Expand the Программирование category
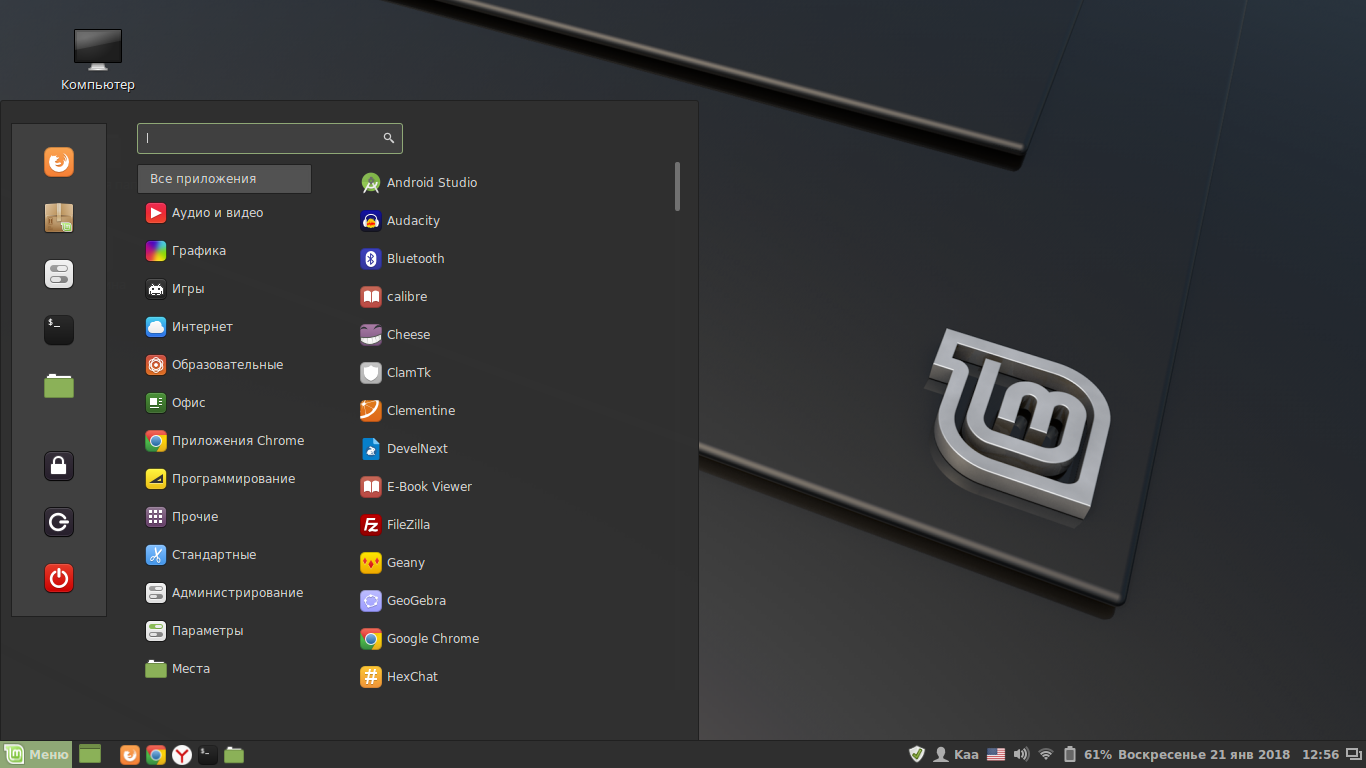 tap(233, 479)
